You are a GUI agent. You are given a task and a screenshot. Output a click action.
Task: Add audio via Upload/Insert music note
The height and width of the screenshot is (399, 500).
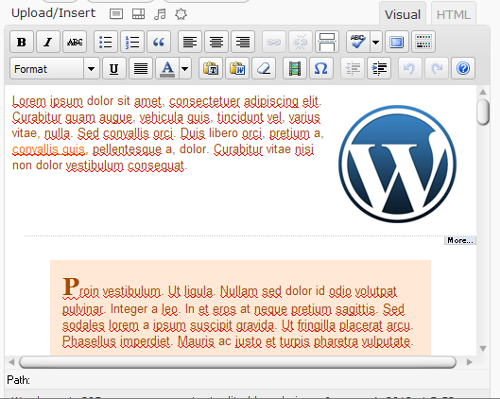[x=160, y=14]
